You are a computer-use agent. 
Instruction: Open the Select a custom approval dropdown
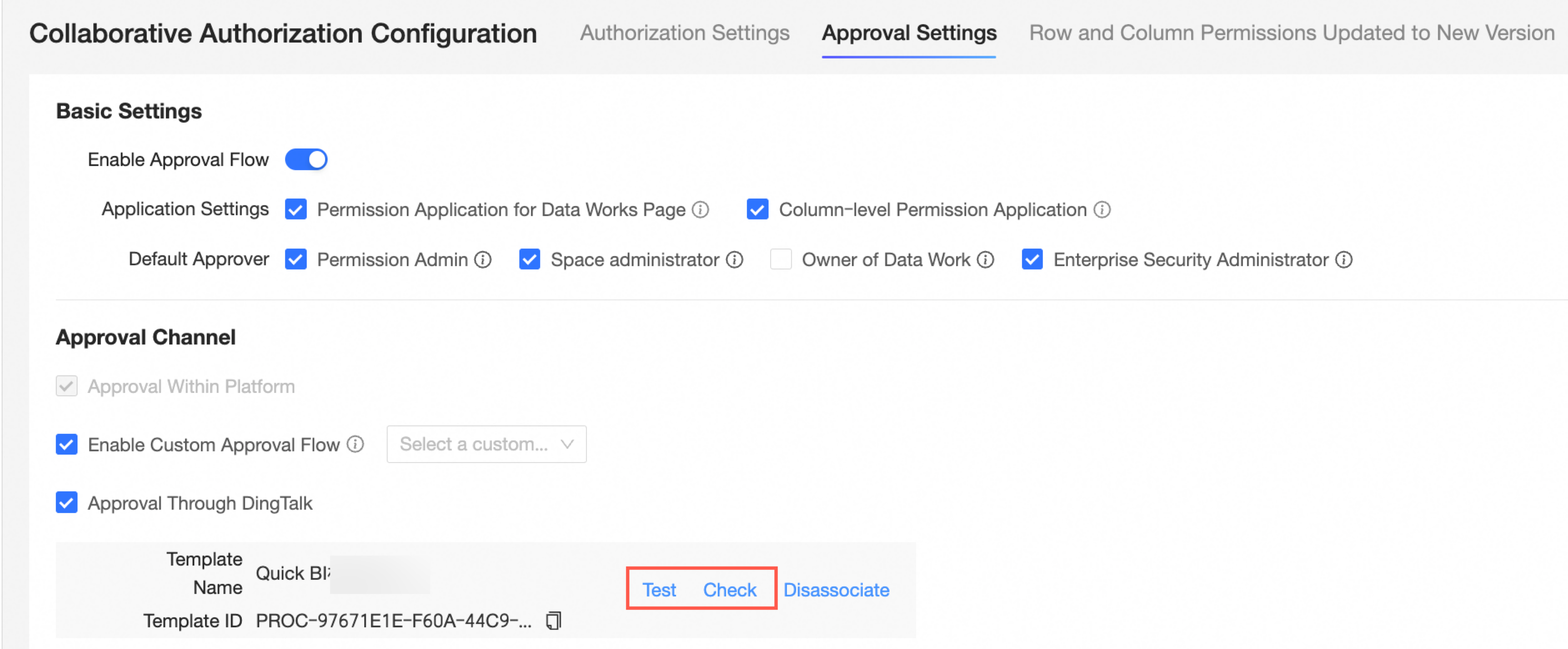tap(486, 444)
